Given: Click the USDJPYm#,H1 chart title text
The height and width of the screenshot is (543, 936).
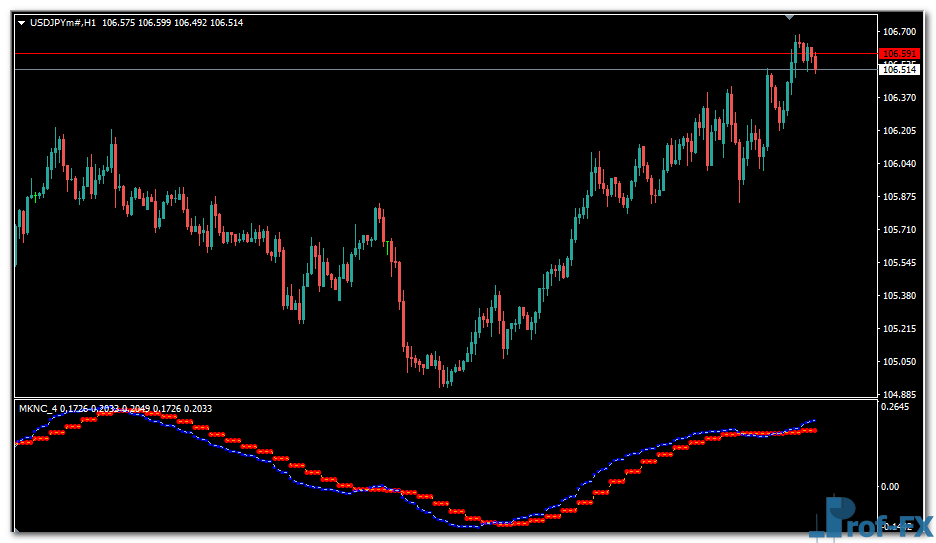Looking at the screenshot, I should (x=63, y=23).
